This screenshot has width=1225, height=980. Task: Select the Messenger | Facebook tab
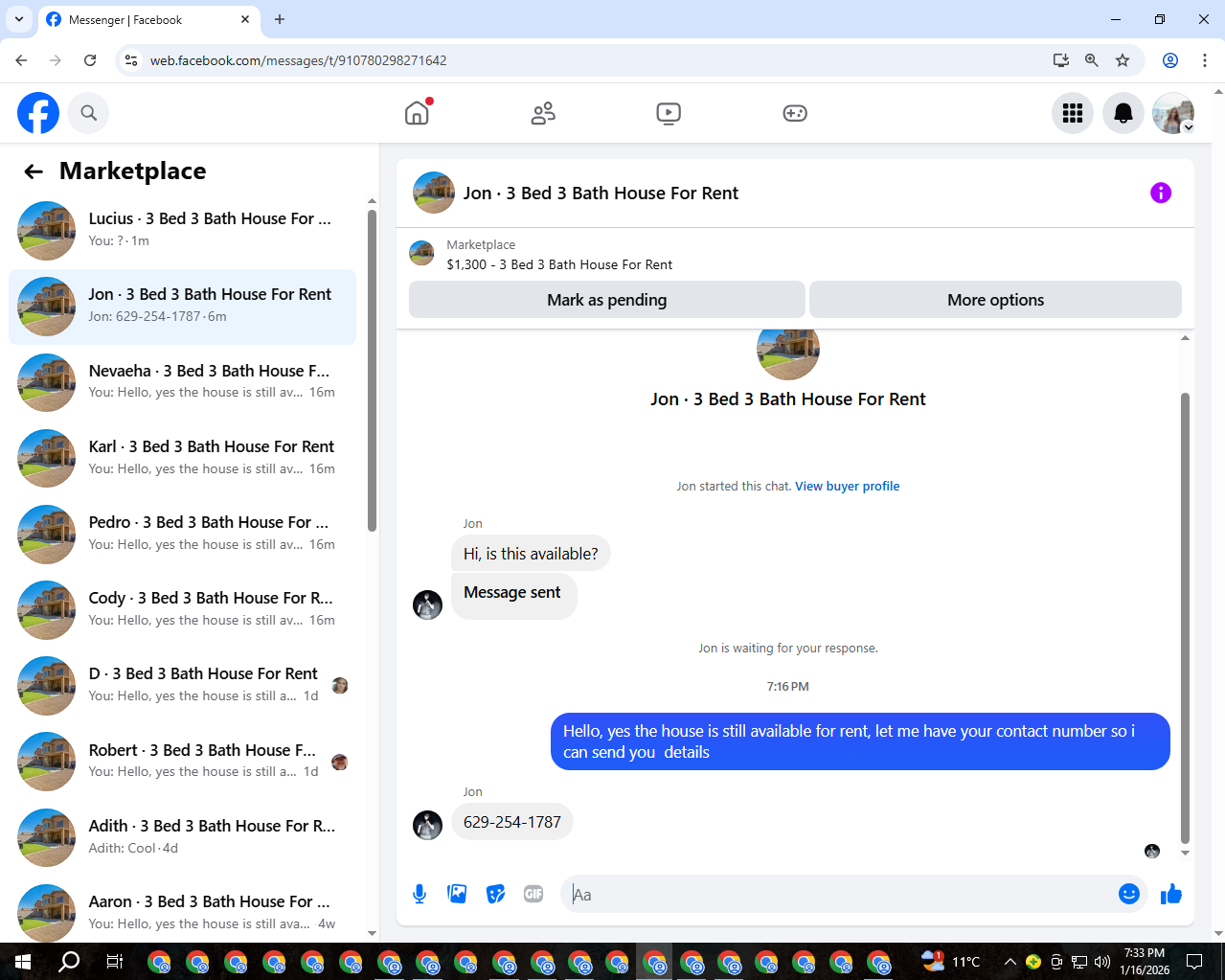148,19
